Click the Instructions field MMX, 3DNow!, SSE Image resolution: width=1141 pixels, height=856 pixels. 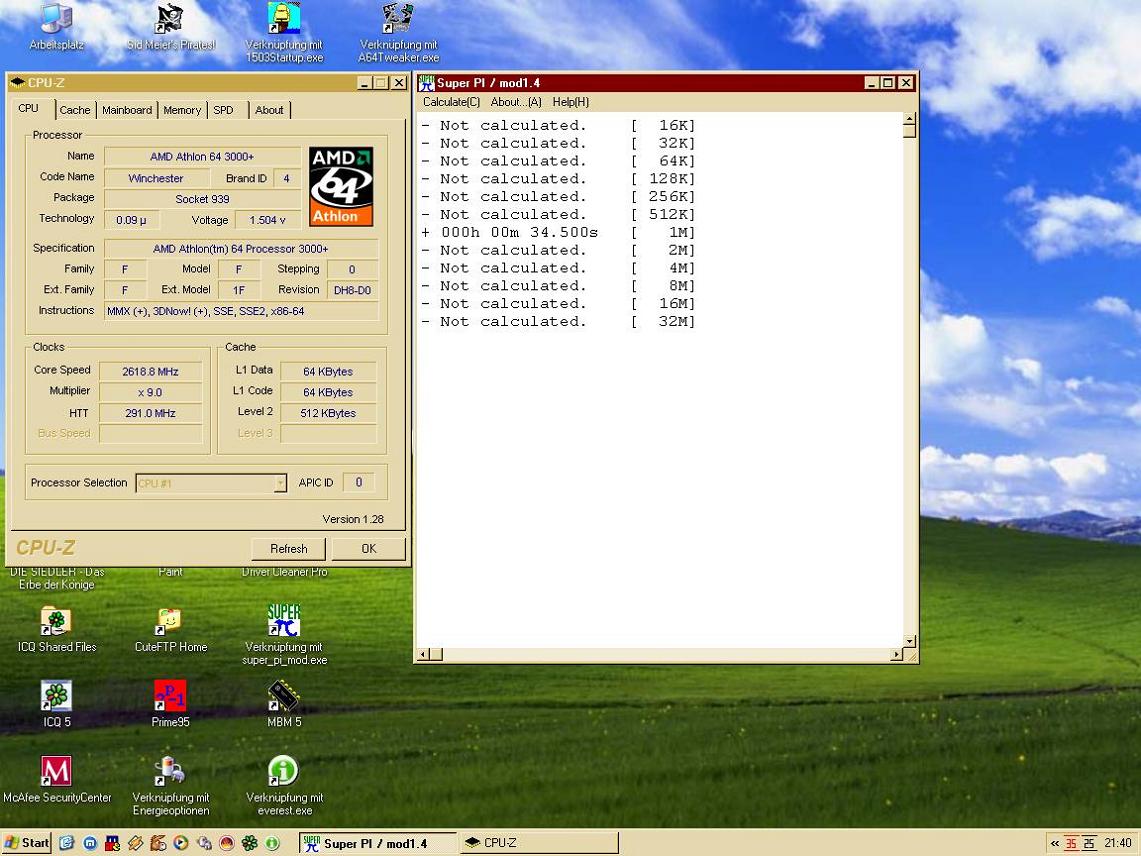[241, 312]
